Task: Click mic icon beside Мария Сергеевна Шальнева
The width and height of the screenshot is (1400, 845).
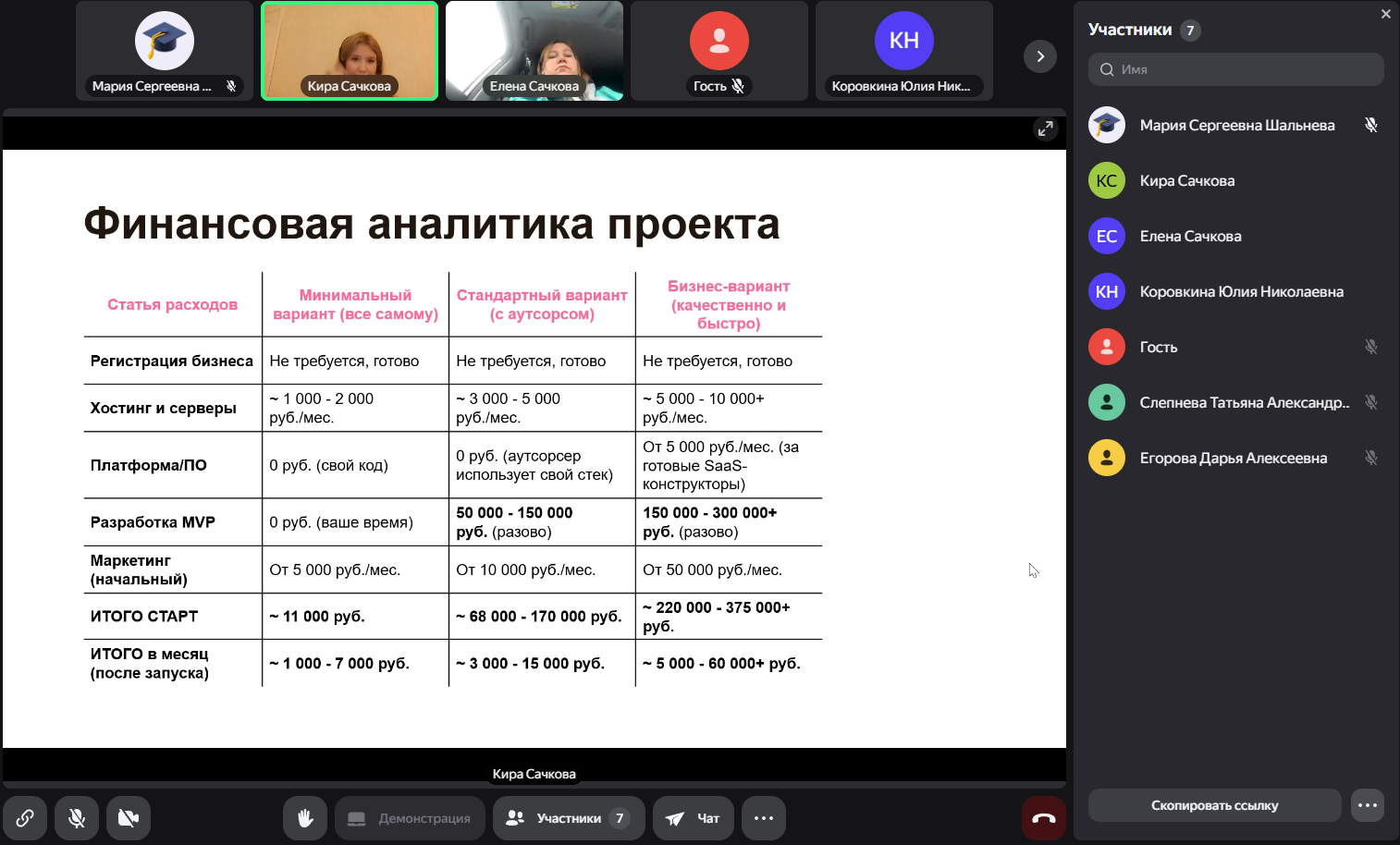Action: click(x=1371, y=125)
